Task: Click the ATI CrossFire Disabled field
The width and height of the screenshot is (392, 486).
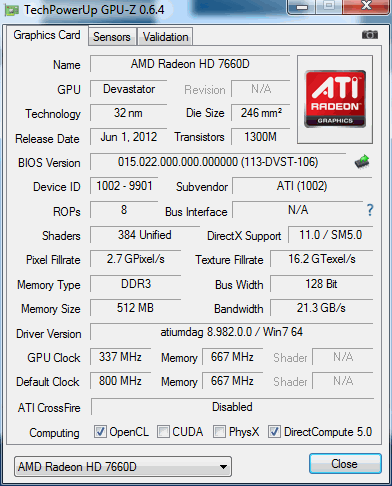Action: coord(232,407)
